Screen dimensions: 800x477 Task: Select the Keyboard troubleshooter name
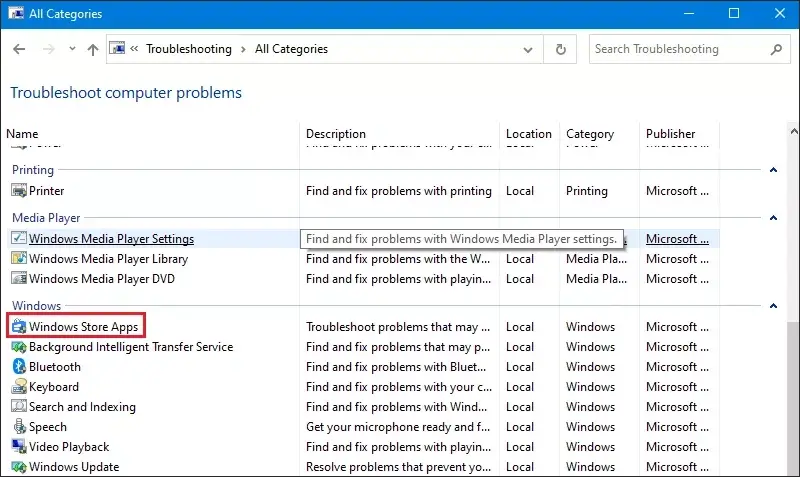54,387
